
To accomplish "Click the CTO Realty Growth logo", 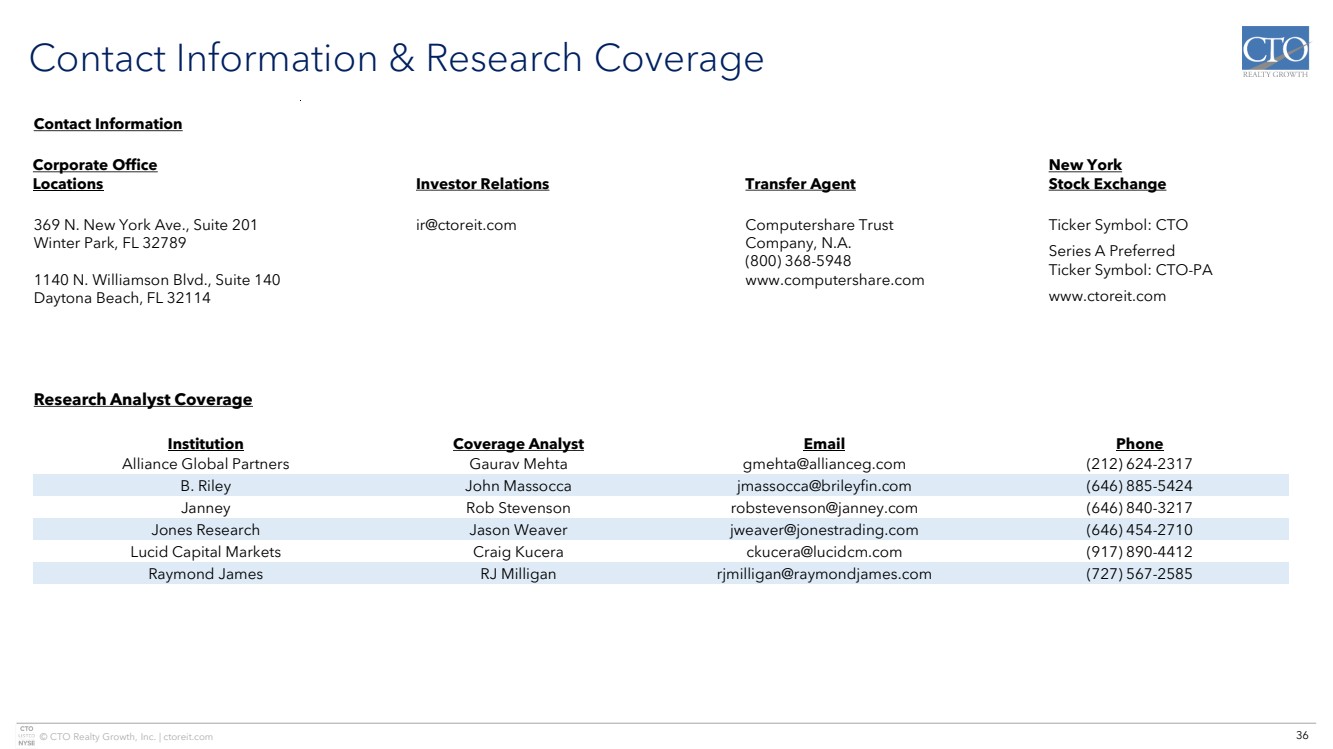I will (x=1274, y=53).
